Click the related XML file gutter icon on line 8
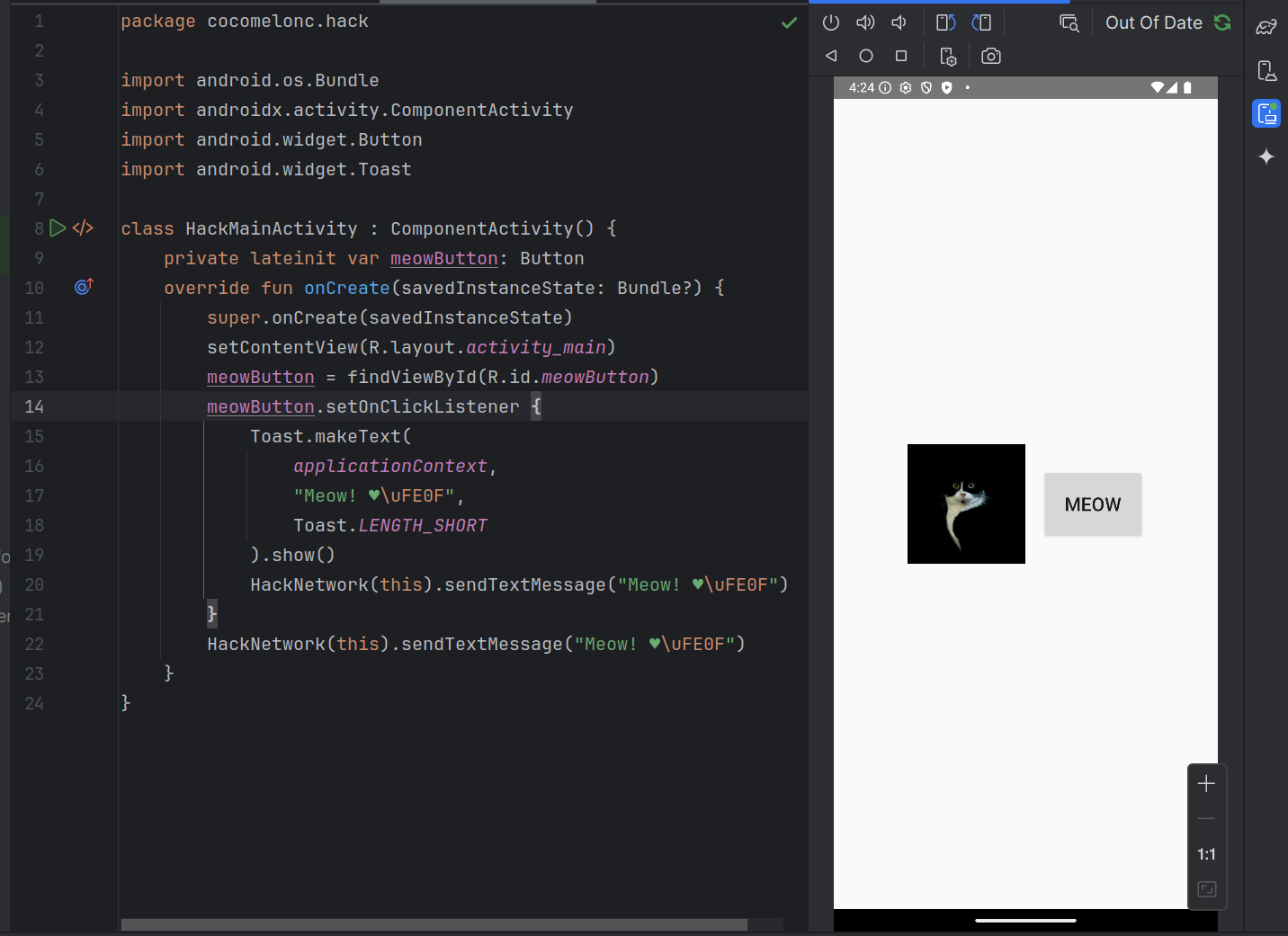1288x936 pixels. click(x=83, y=228)
